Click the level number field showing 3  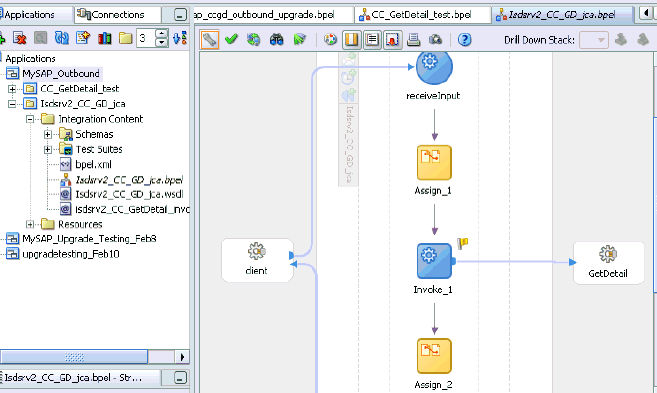click(x=146, y=38)
